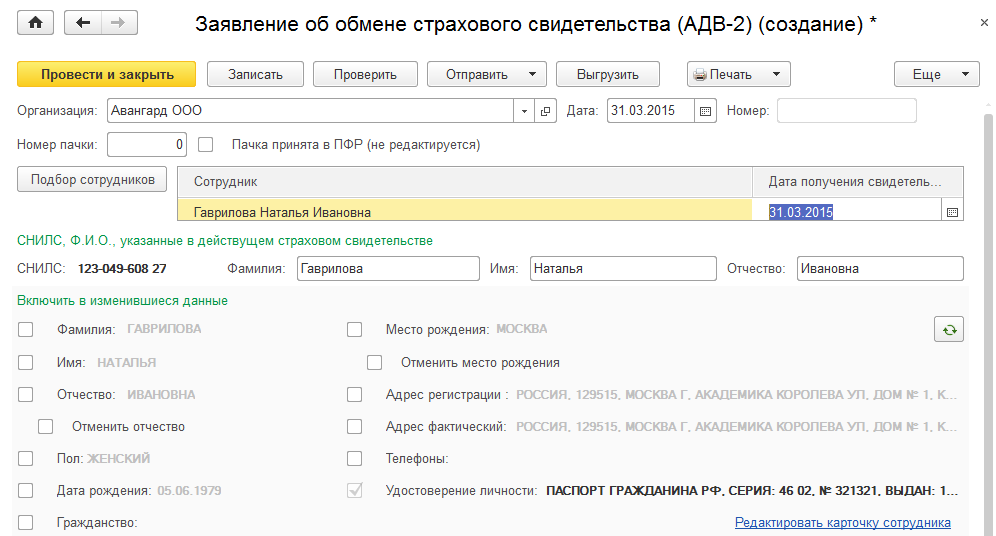Click the Подбор сотрудников button

(93, 180)
